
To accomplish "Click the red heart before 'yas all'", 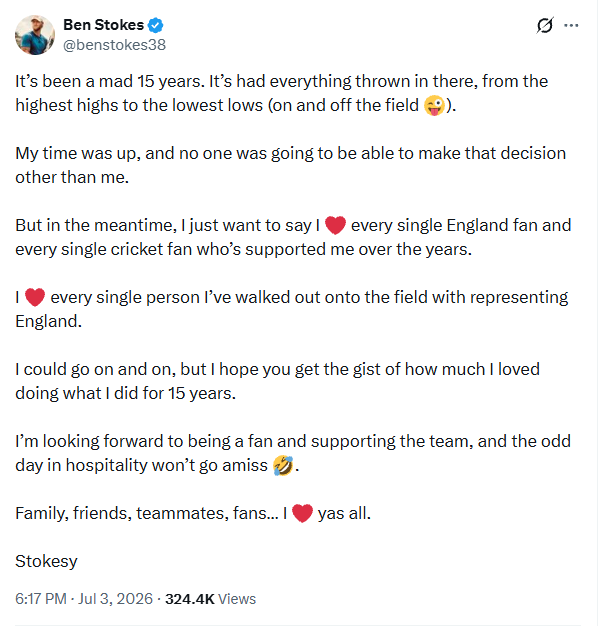I will point(302,513).
